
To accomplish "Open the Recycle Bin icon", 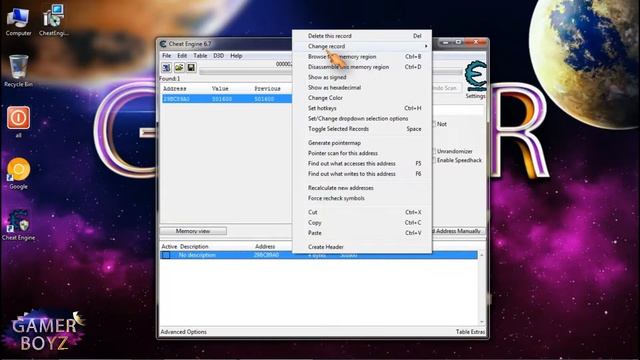I will 18,71.
